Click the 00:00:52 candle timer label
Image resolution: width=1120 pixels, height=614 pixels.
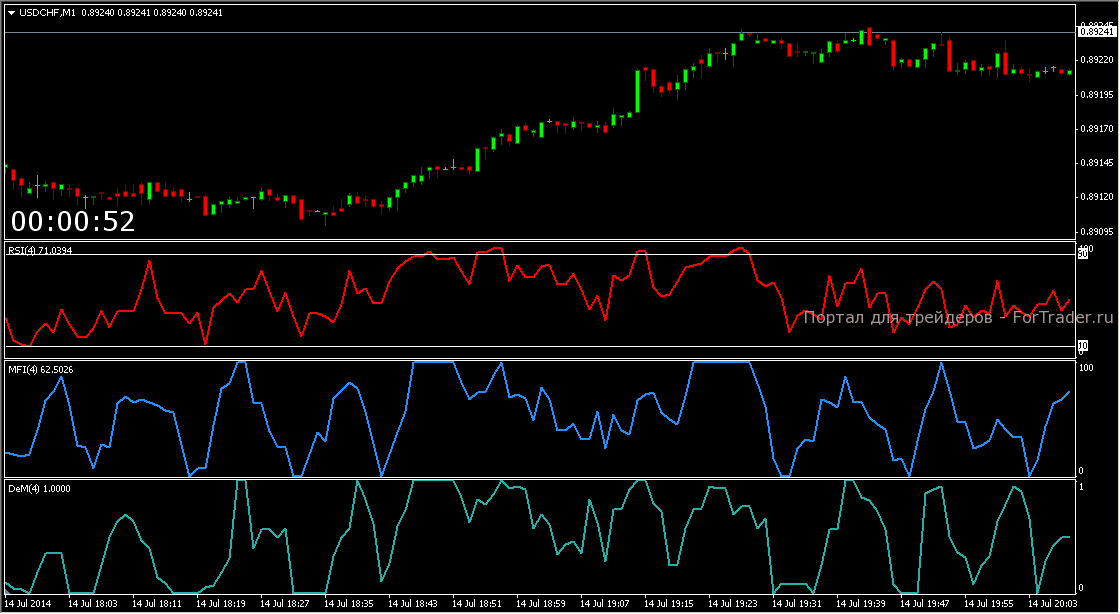click(x=73, y=222)
